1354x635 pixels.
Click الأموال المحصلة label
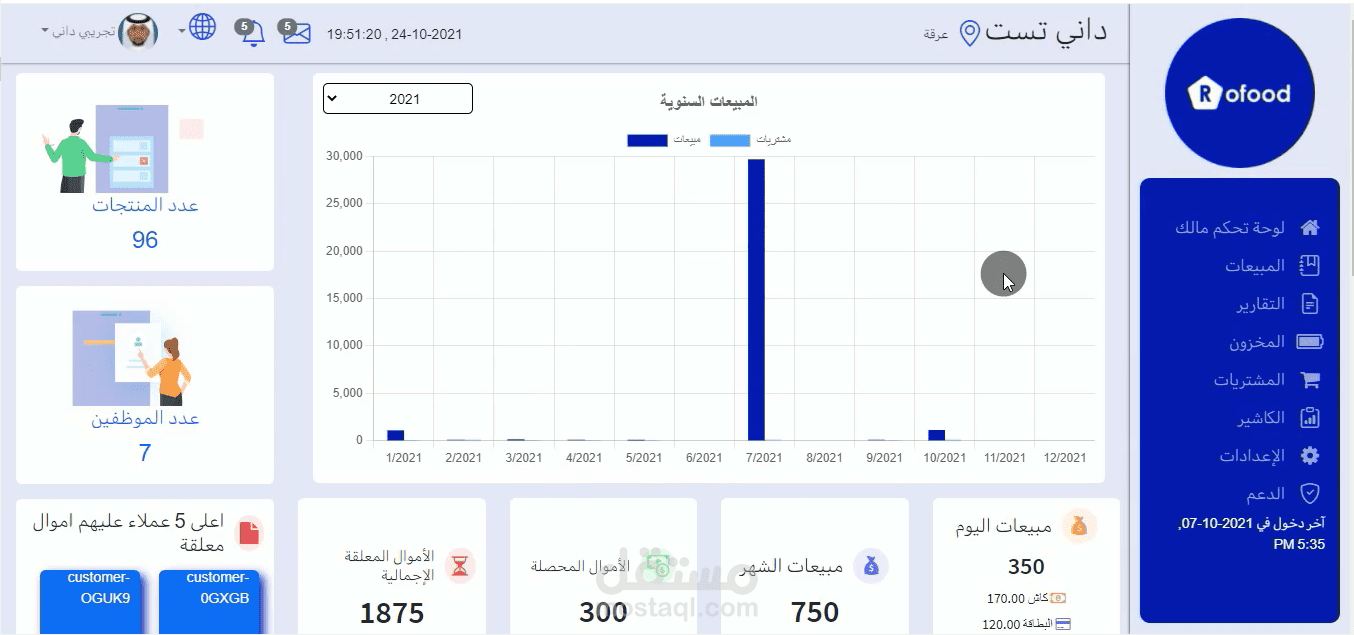click(581, 567)
